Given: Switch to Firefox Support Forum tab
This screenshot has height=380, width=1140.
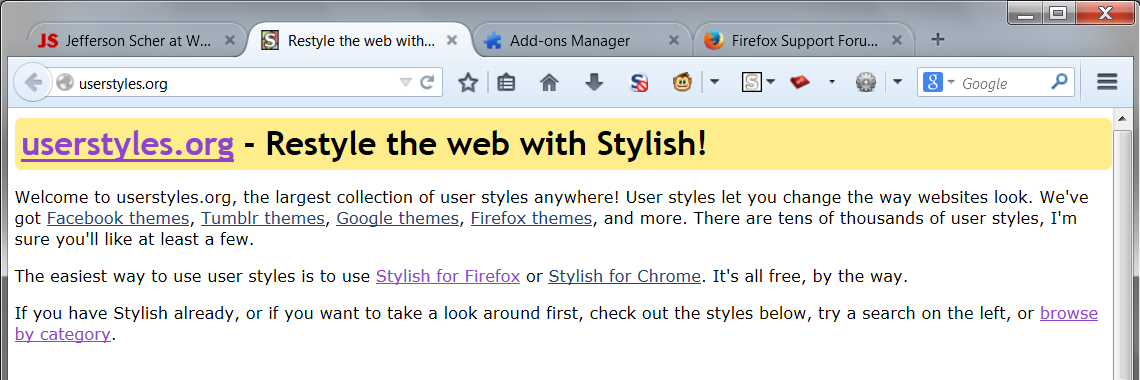Looking at the screenshot, I should [803, 41].
